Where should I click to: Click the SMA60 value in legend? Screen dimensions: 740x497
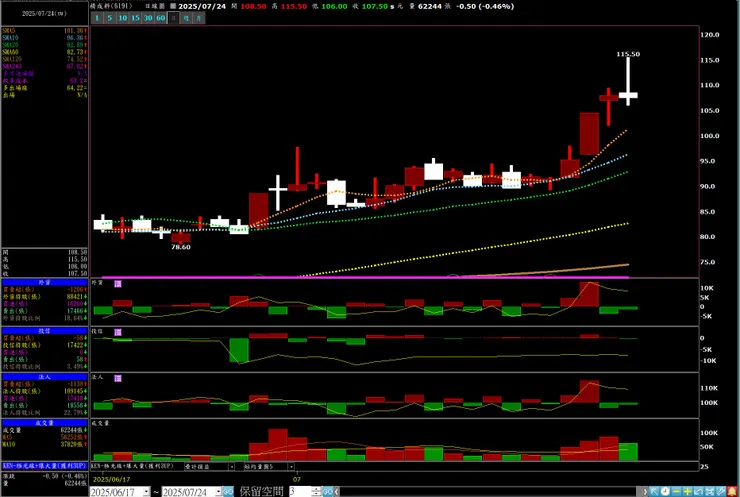(76, 52)
